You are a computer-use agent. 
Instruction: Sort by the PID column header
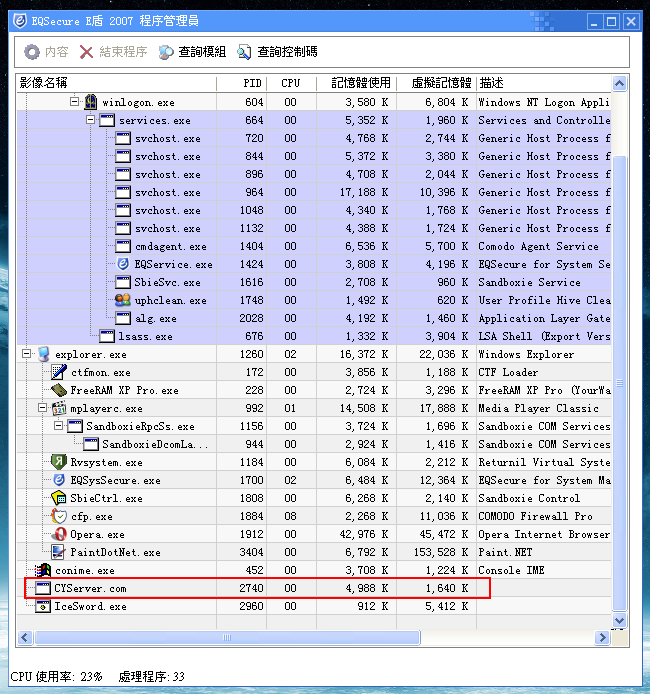tap(242, 83)
